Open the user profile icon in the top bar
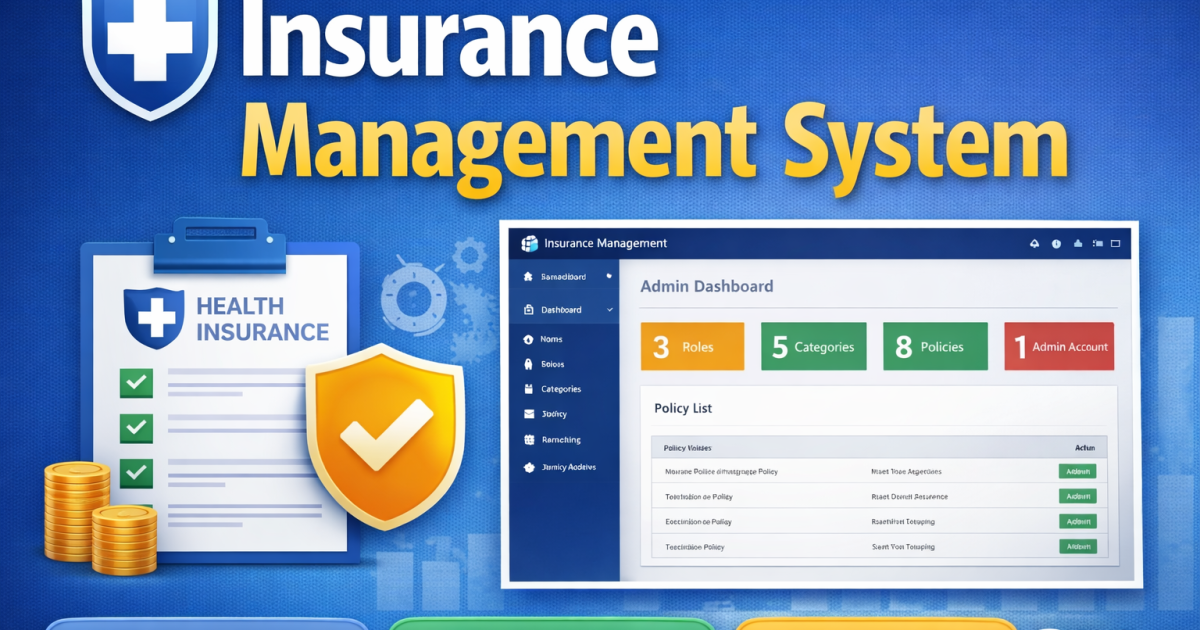Screen dimensions: 1200x630 pyautogui.click(x=1078, y=244)
